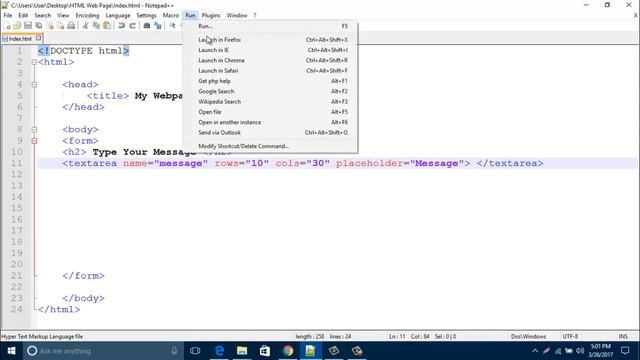Open the ? help menu
Viewport: 640px width, 360px height.
(x=255, y=15)
